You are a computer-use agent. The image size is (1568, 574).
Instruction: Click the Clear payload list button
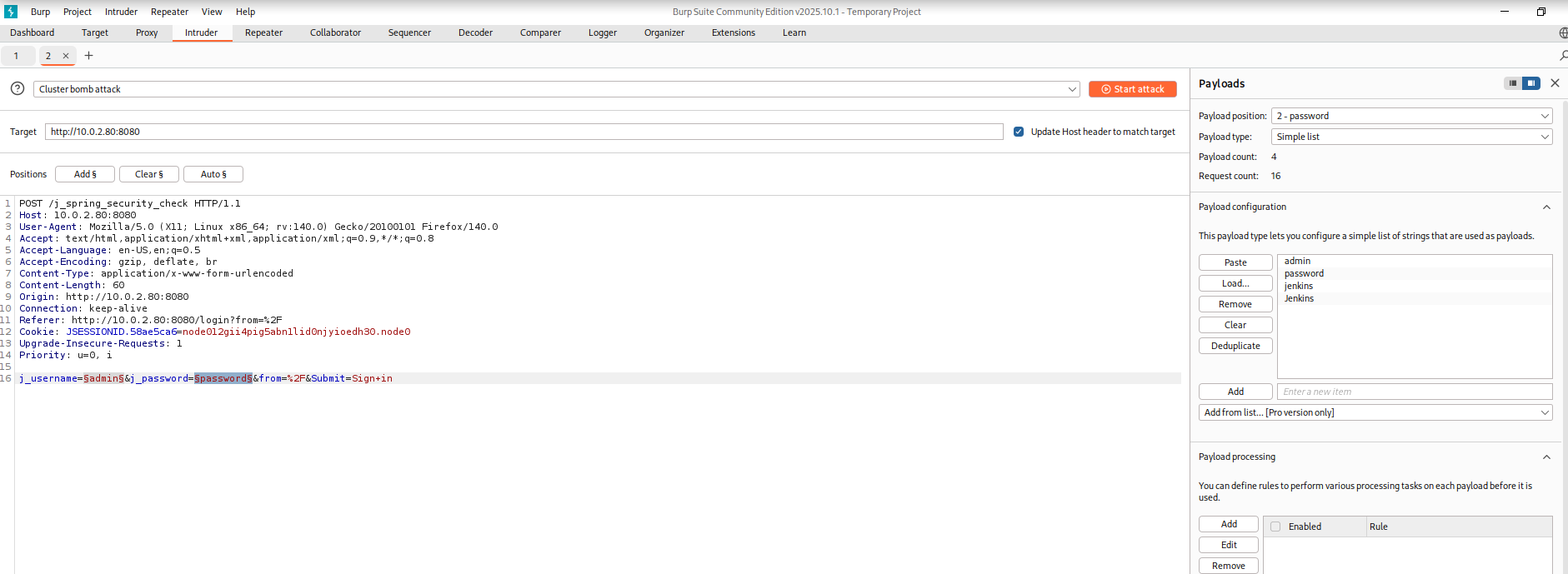point(1235,325)
